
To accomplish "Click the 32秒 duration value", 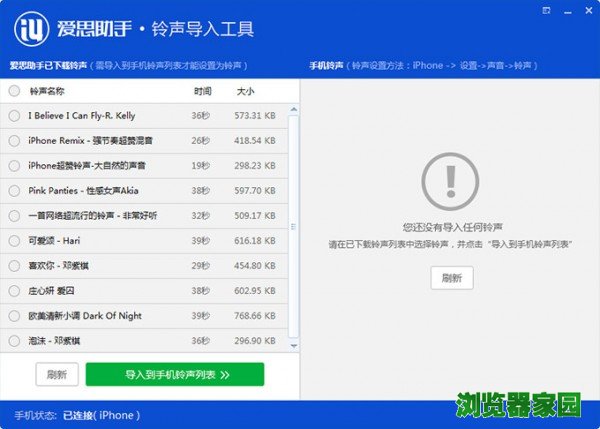I will click(x=201, y=216).
